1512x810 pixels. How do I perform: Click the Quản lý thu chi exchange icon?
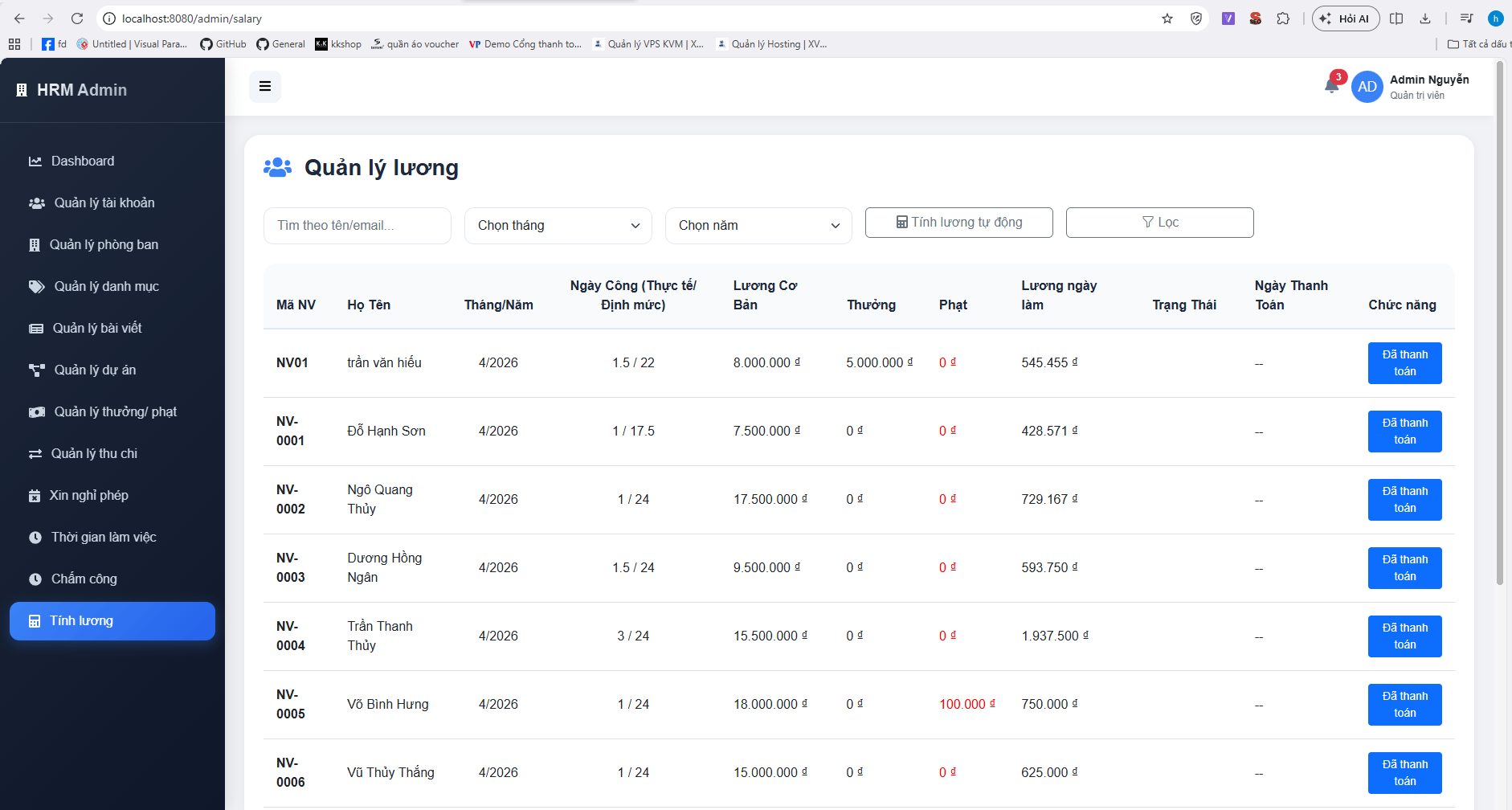click(35, 454)
